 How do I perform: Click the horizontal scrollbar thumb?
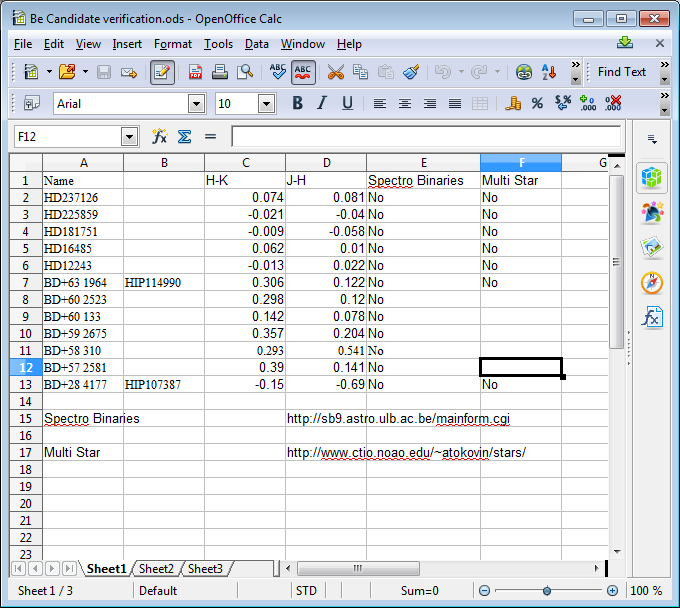358,568
